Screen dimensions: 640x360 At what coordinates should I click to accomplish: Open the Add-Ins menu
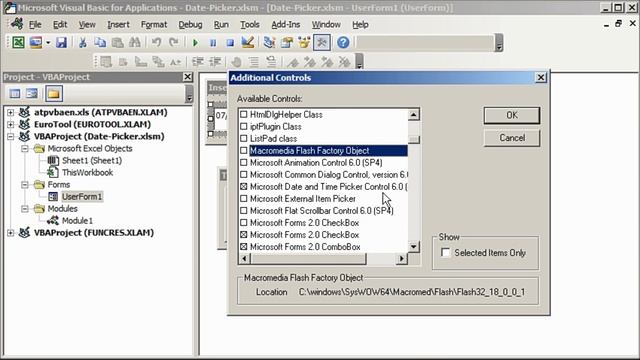pos(286,24)
